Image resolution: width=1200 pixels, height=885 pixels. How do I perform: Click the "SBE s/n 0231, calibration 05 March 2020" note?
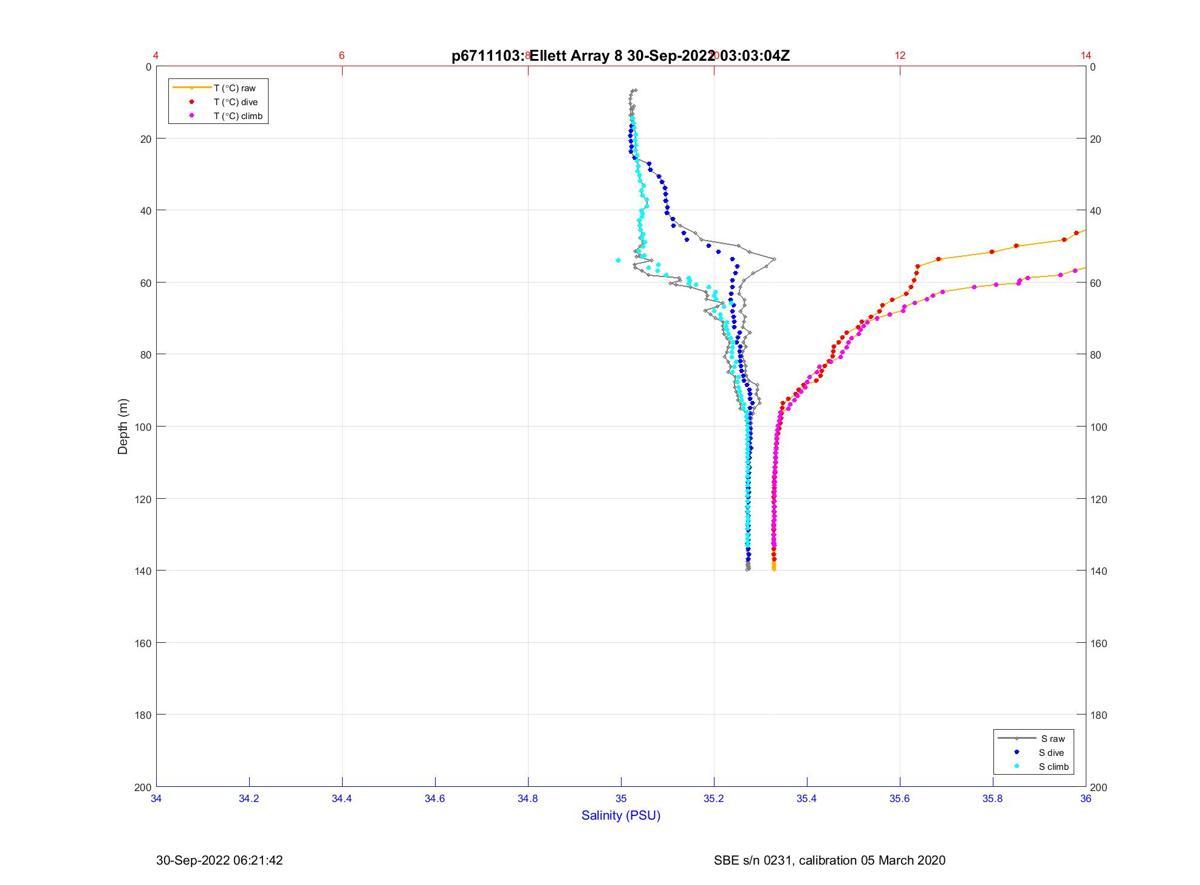pyautogui.click(x=830, y=860)
